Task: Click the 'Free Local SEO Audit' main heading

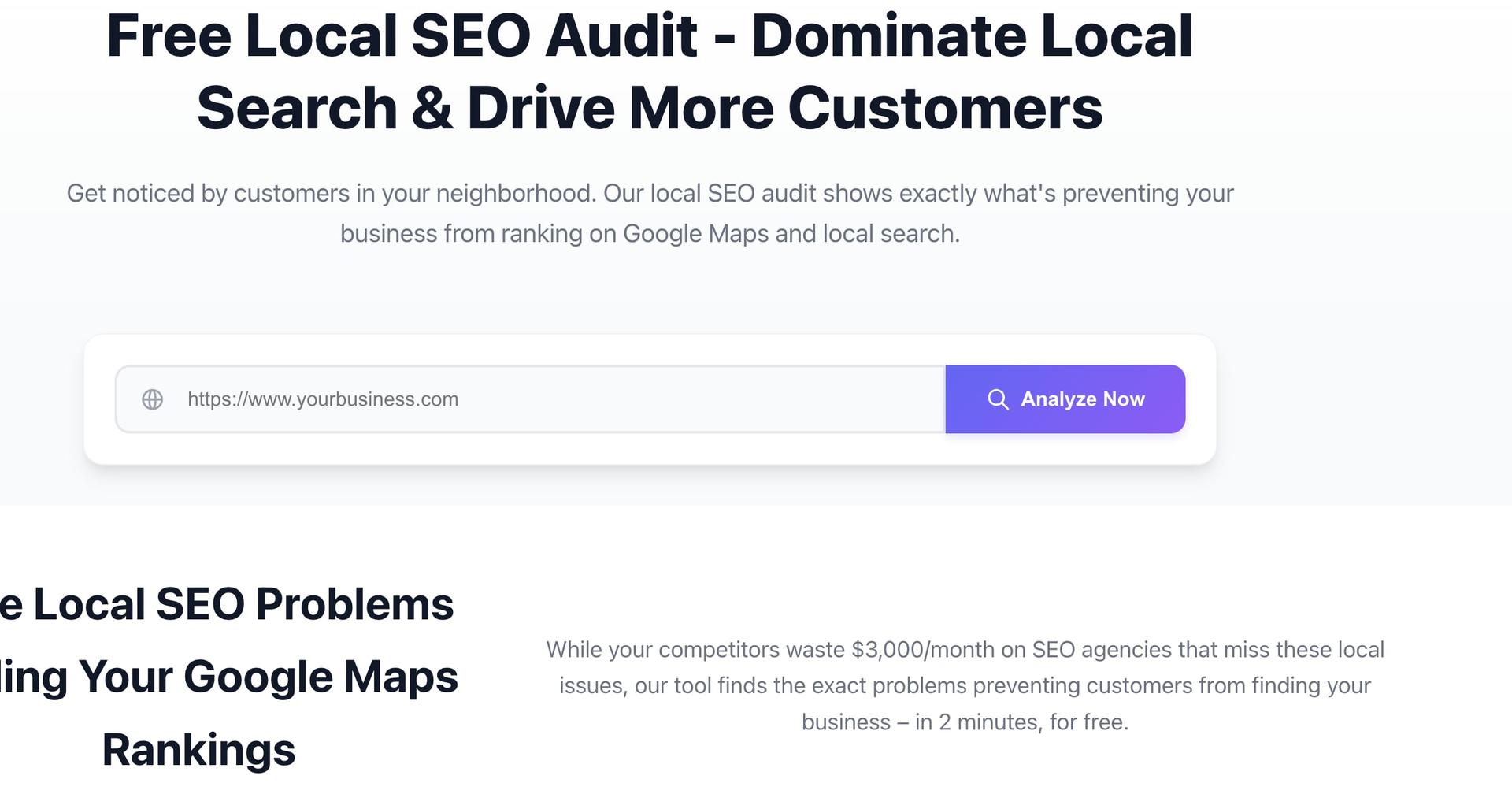Action: click(650, 72)
